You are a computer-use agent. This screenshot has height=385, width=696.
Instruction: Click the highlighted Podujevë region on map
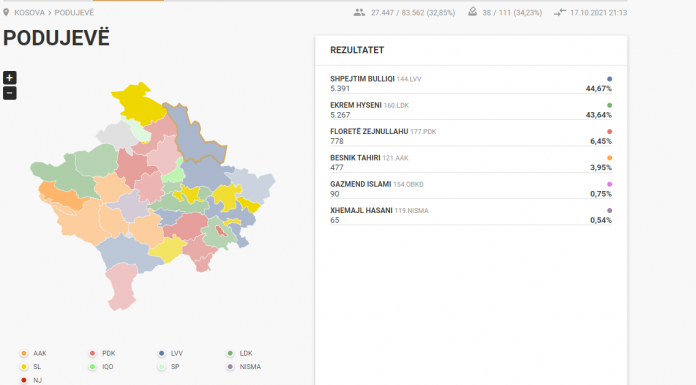(x=193, y=135)
